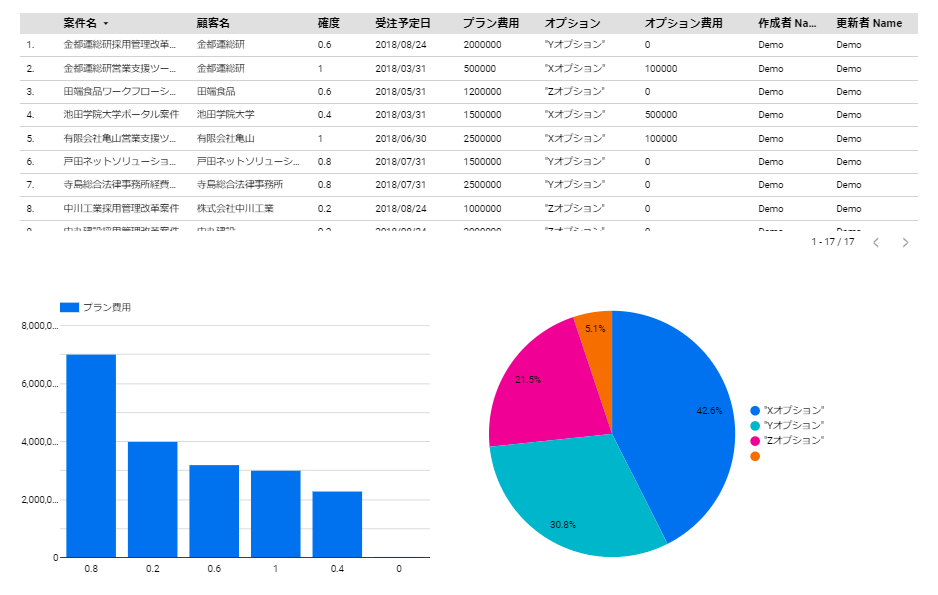Click the orange unlabeled legend dot
The height and width of the screenshot is (595, 938).
coord(755,456)
